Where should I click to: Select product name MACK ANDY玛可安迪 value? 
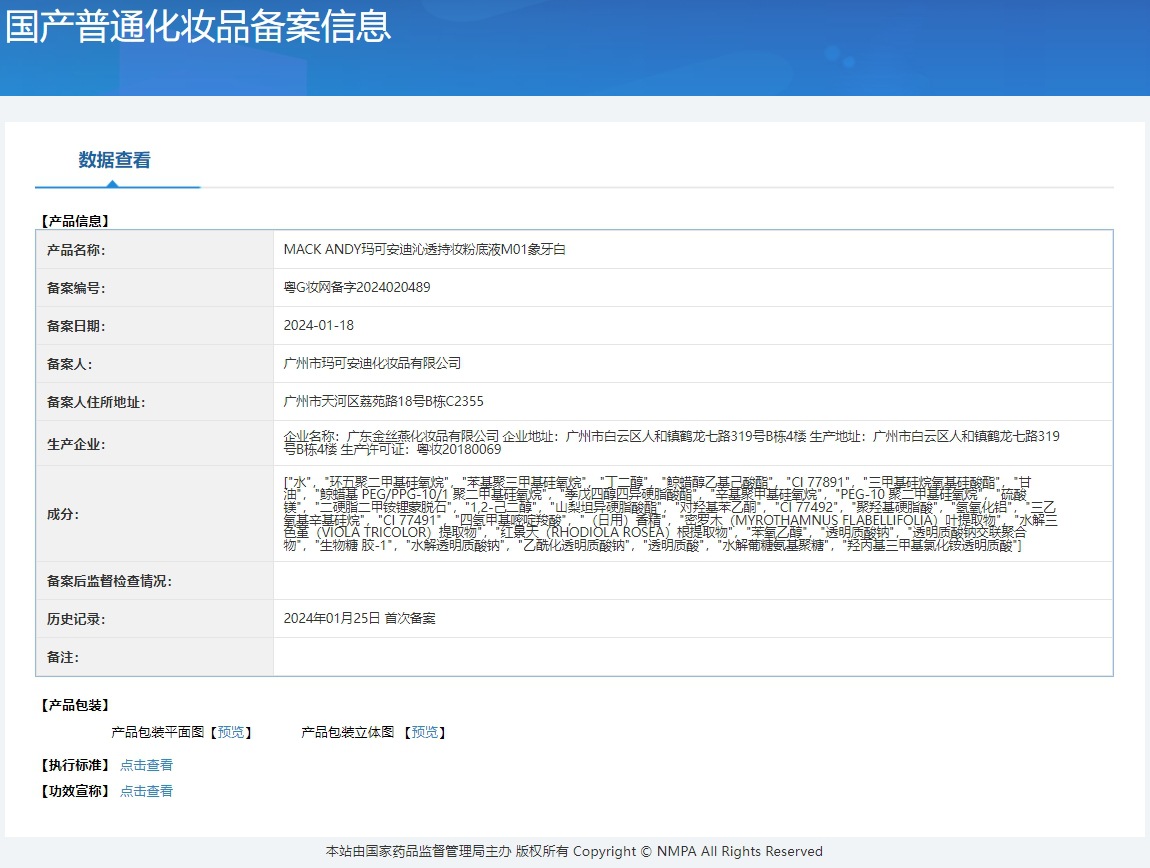(425, 249)
